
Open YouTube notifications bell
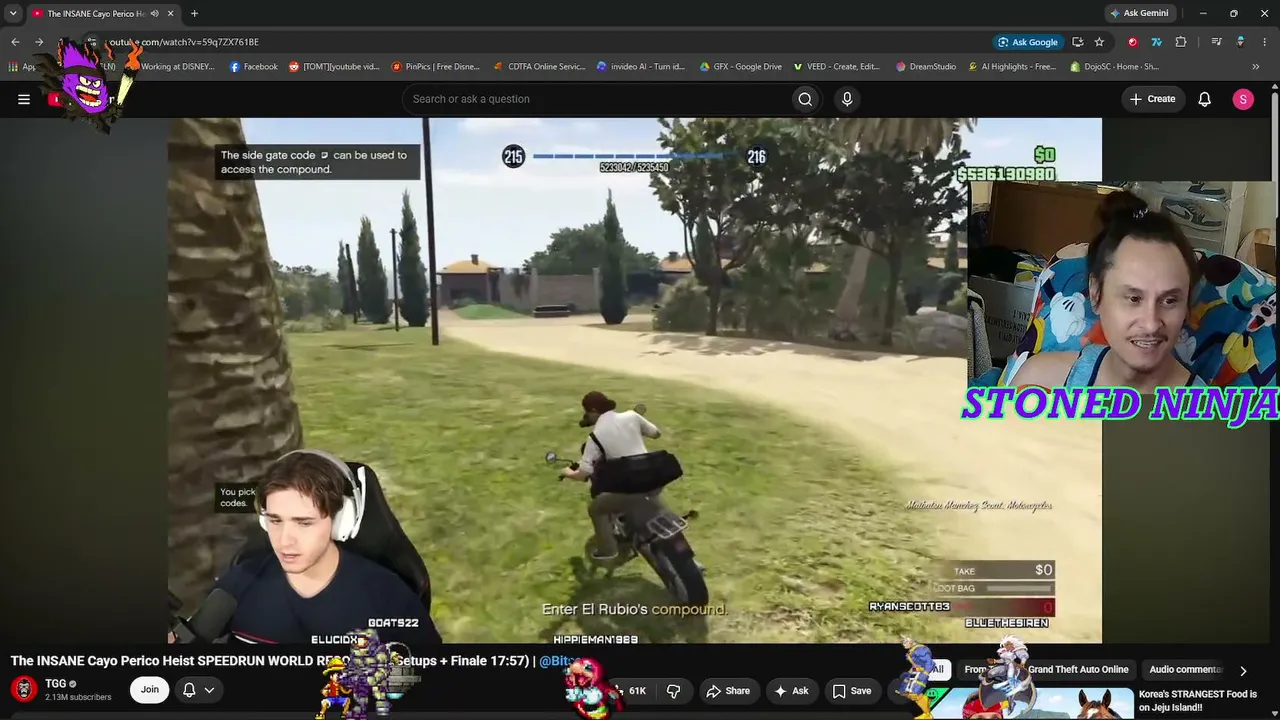pos(1205,99)
